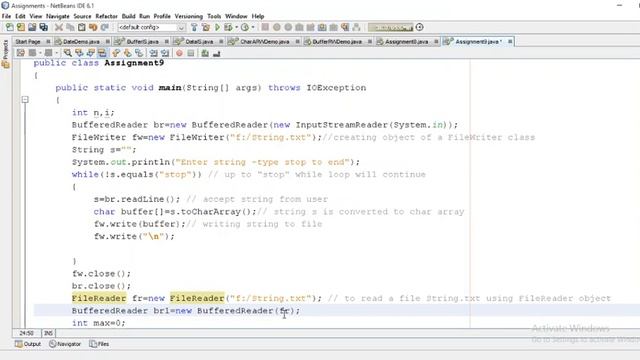Open the Refactor menu
The height and width of the screenshot is (360, 640).
point(106,16)
